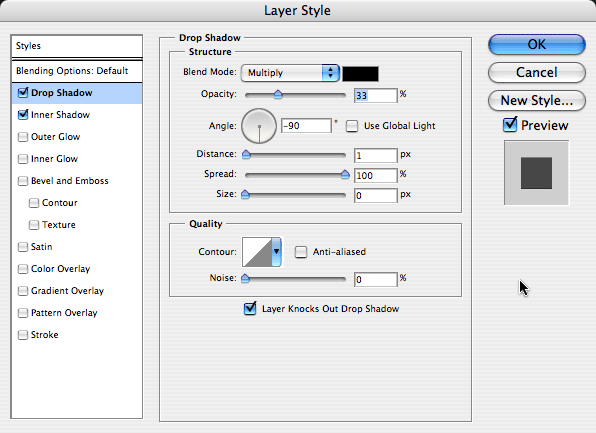Click the Spread slider handle
The width and height of the screenshot is (596, 433).
click(345, 174)
